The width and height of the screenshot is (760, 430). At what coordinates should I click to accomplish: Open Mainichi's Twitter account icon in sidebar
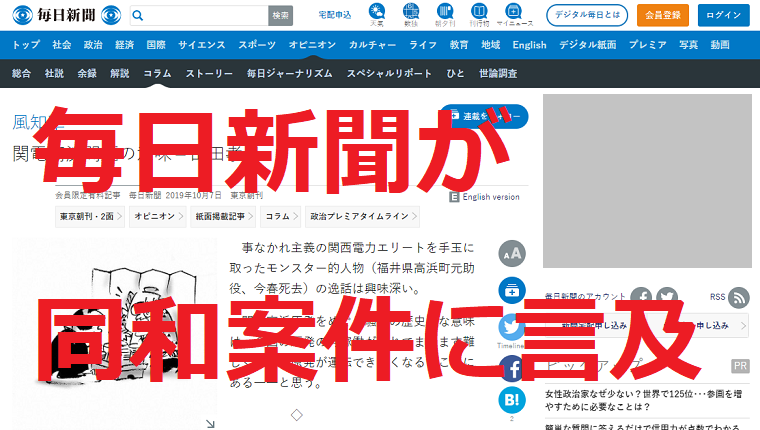click(x=667, y=297)
